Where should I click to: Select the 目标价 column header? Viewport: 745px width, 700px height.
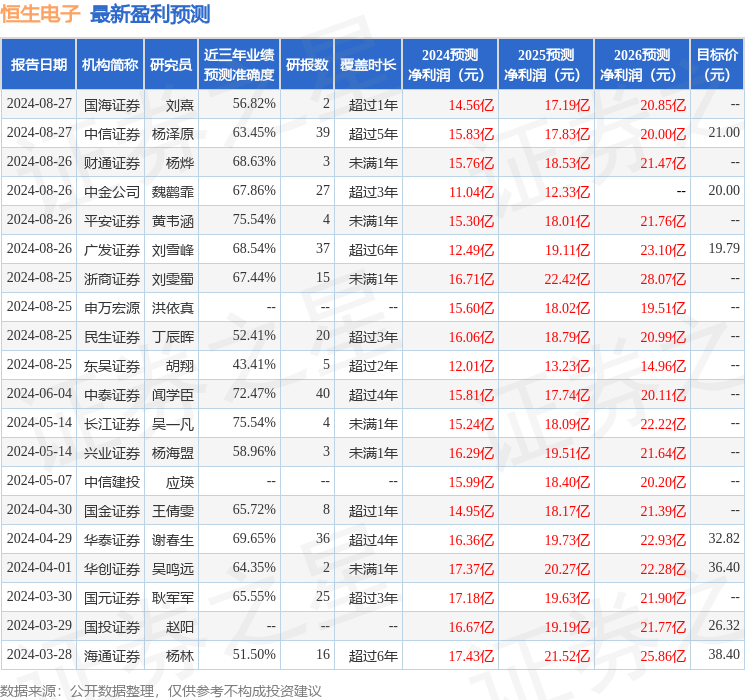coord(717,64)
